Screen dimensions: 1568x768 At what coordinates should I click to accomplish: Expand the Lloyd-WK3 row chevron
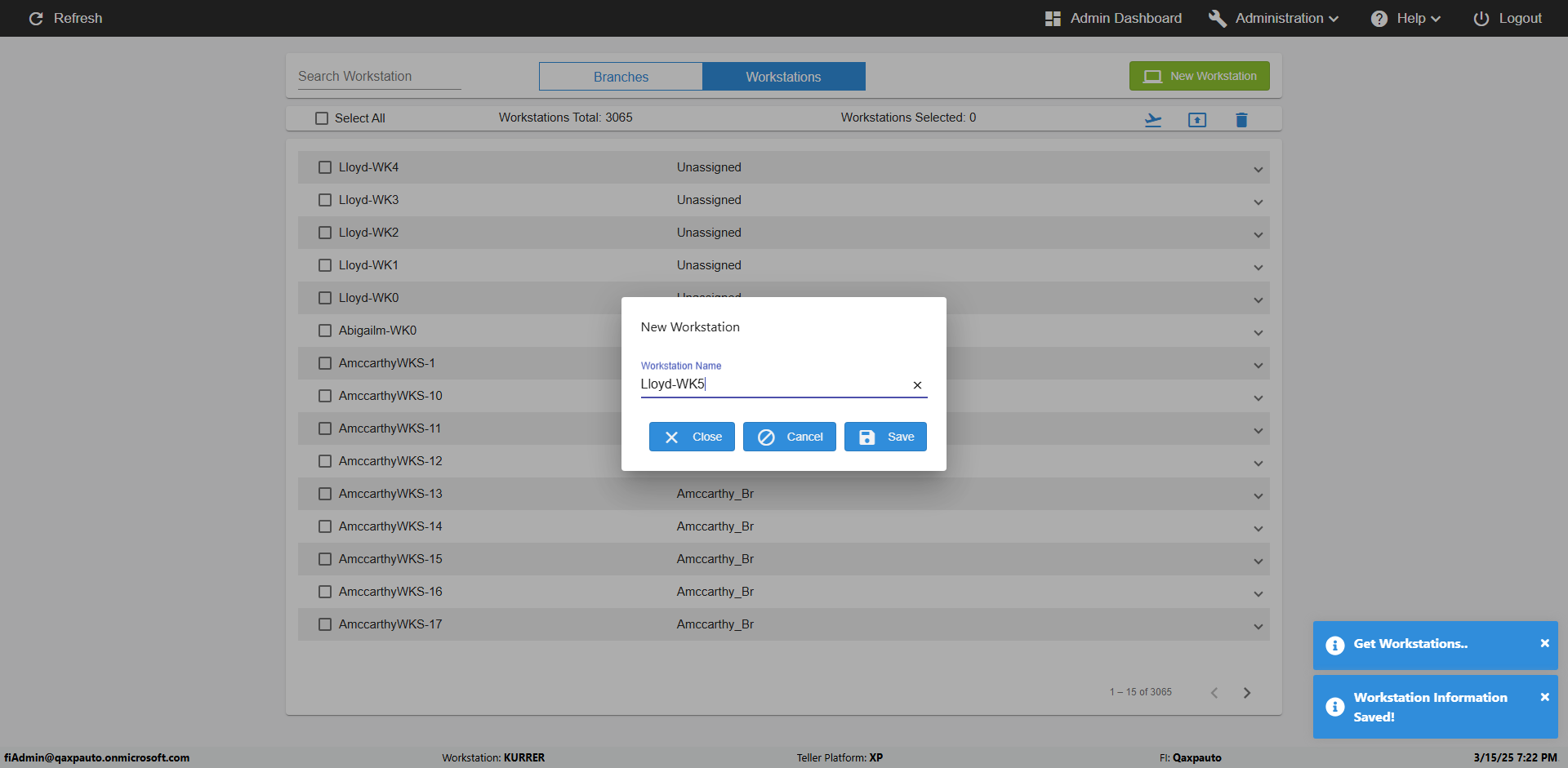(1258, 202)
